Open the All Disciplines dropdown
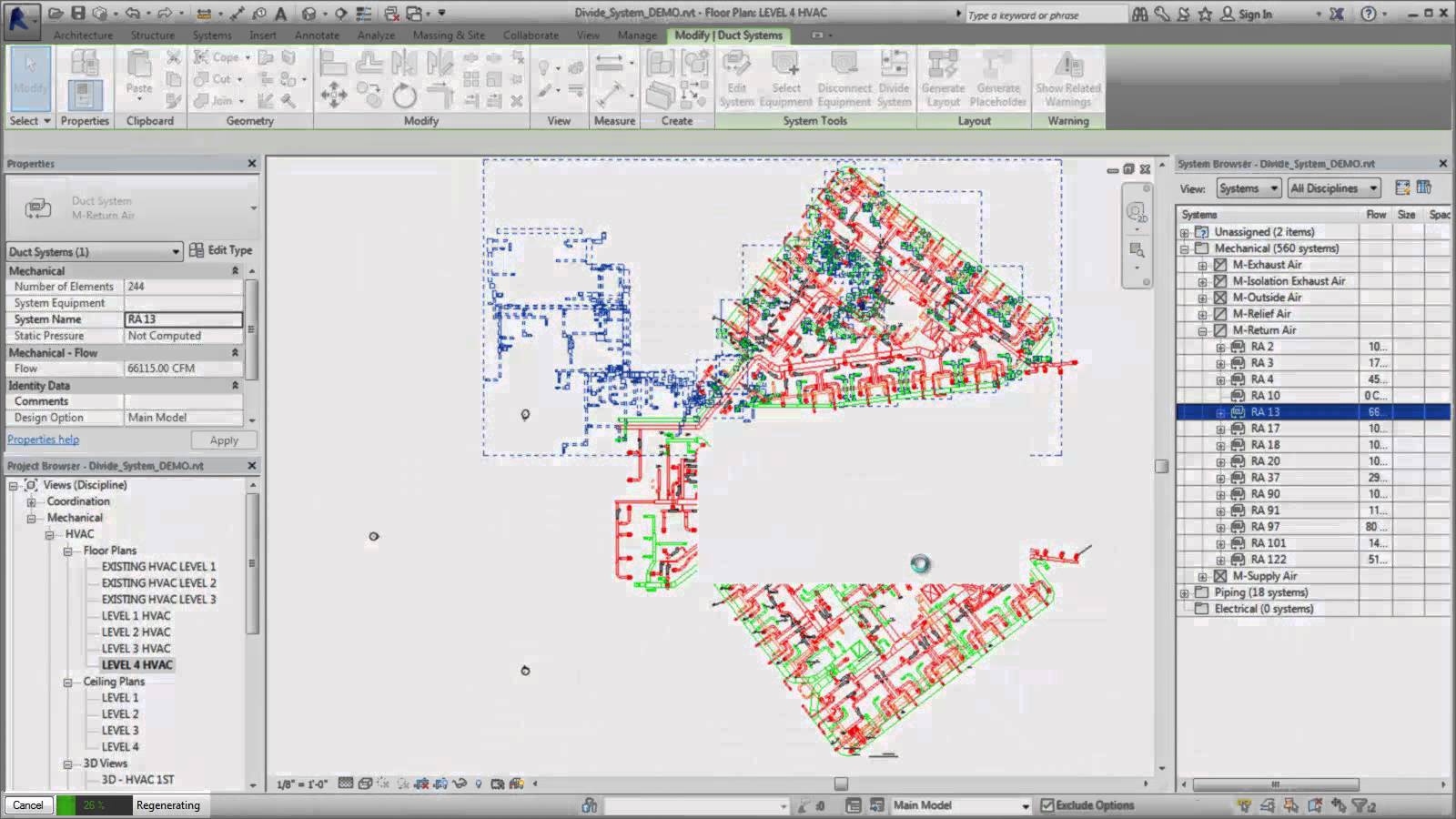1456x819 pixels. [1333, 188]
